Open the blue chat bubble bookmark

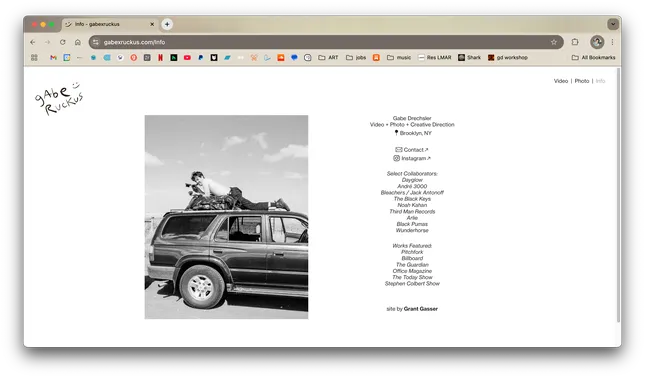(x=294, y=58)
